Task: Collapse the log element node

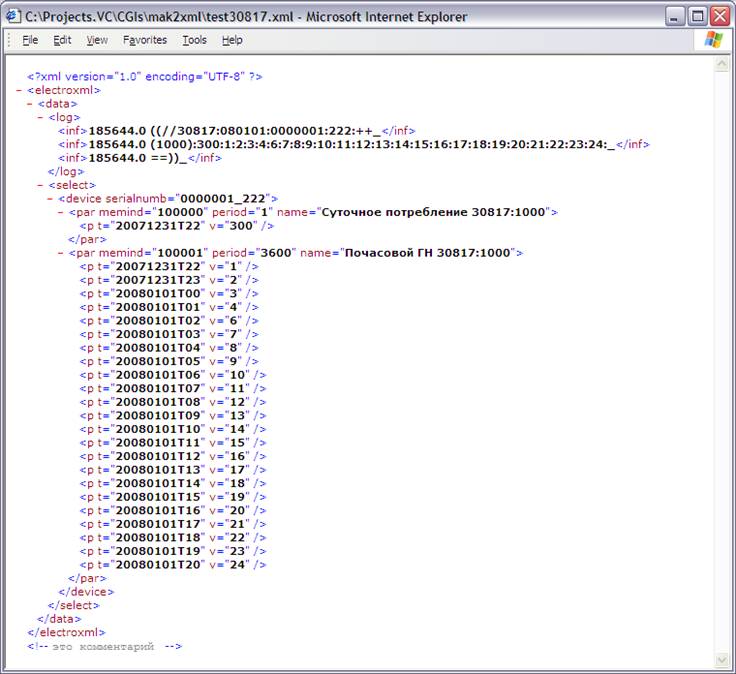Action: [x=40, y=117]
